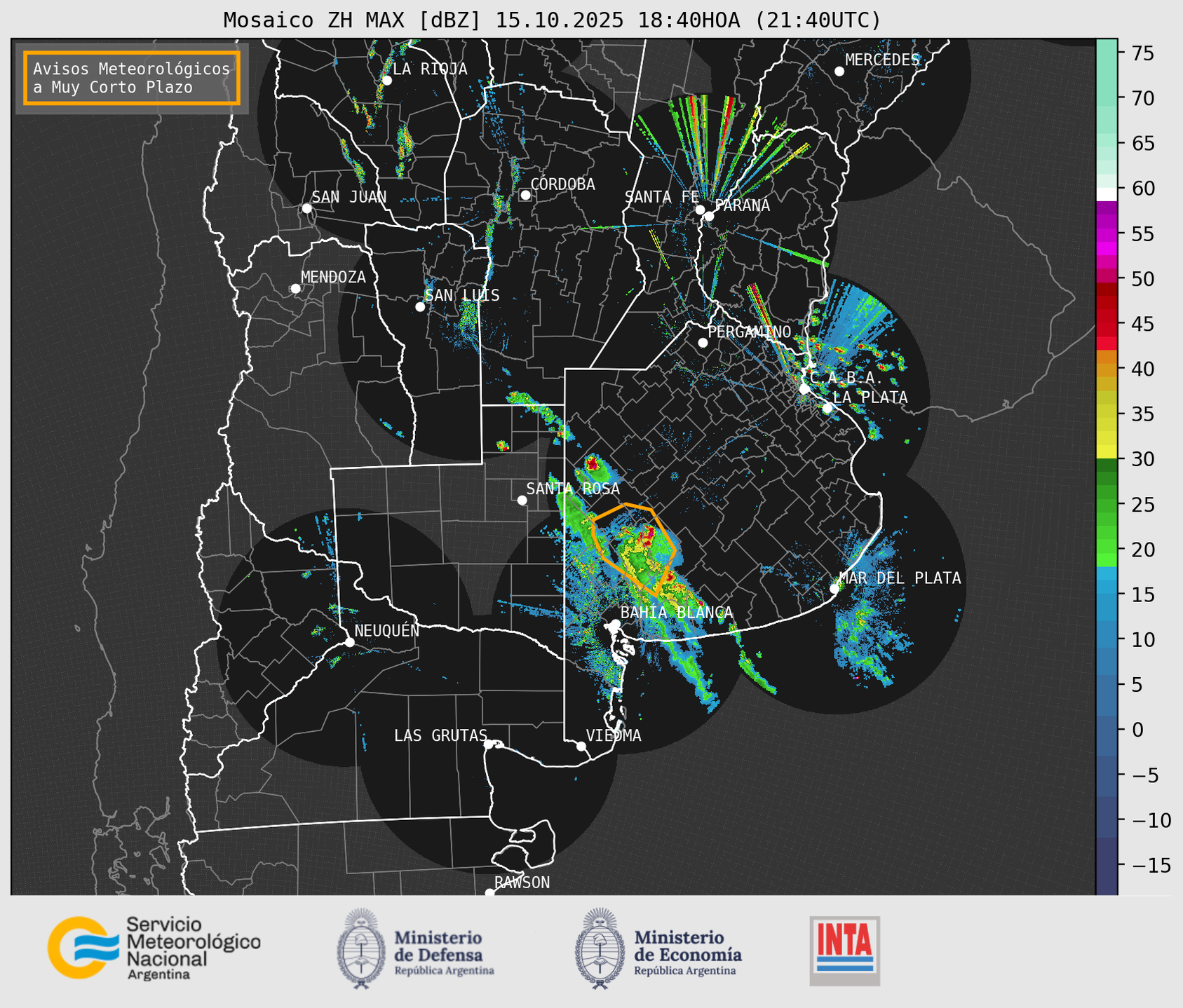
Task: Click the Viedma city marker dot
Action: [x=581, y=746]
